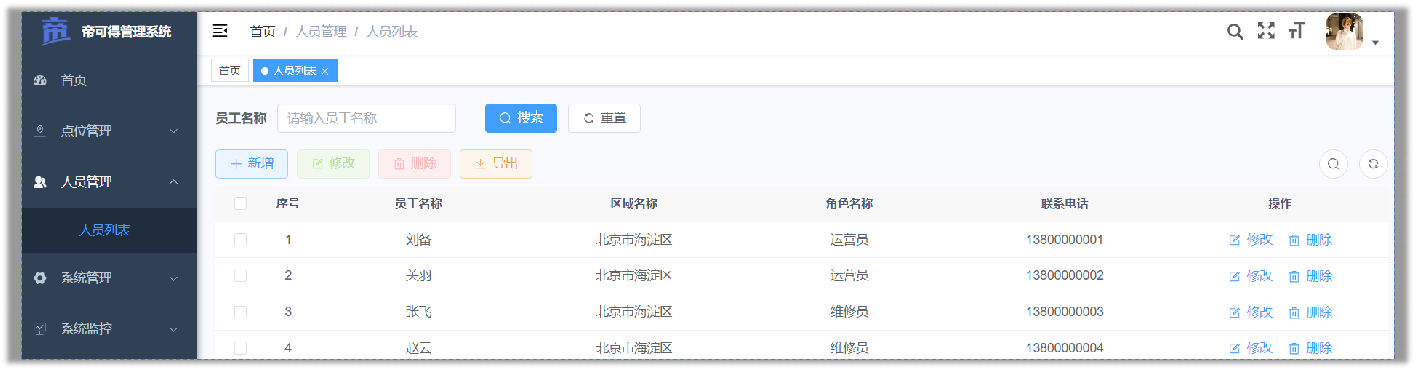Check the select-all header checkbox

point(240,203)
